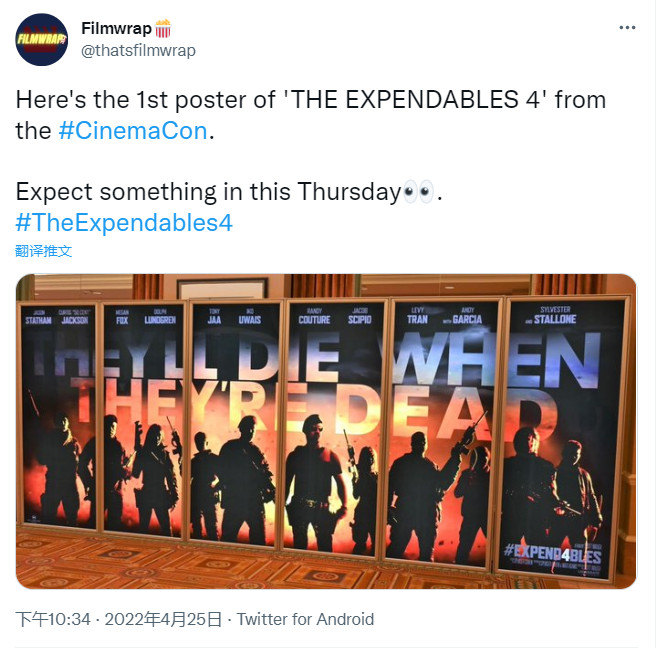Click the patterned carpet below the posters

pos(300,572)
